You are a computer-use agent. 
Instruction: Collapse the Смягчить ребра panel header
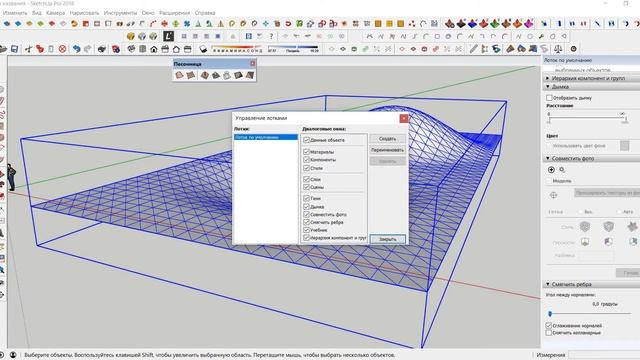click(591, 284)
